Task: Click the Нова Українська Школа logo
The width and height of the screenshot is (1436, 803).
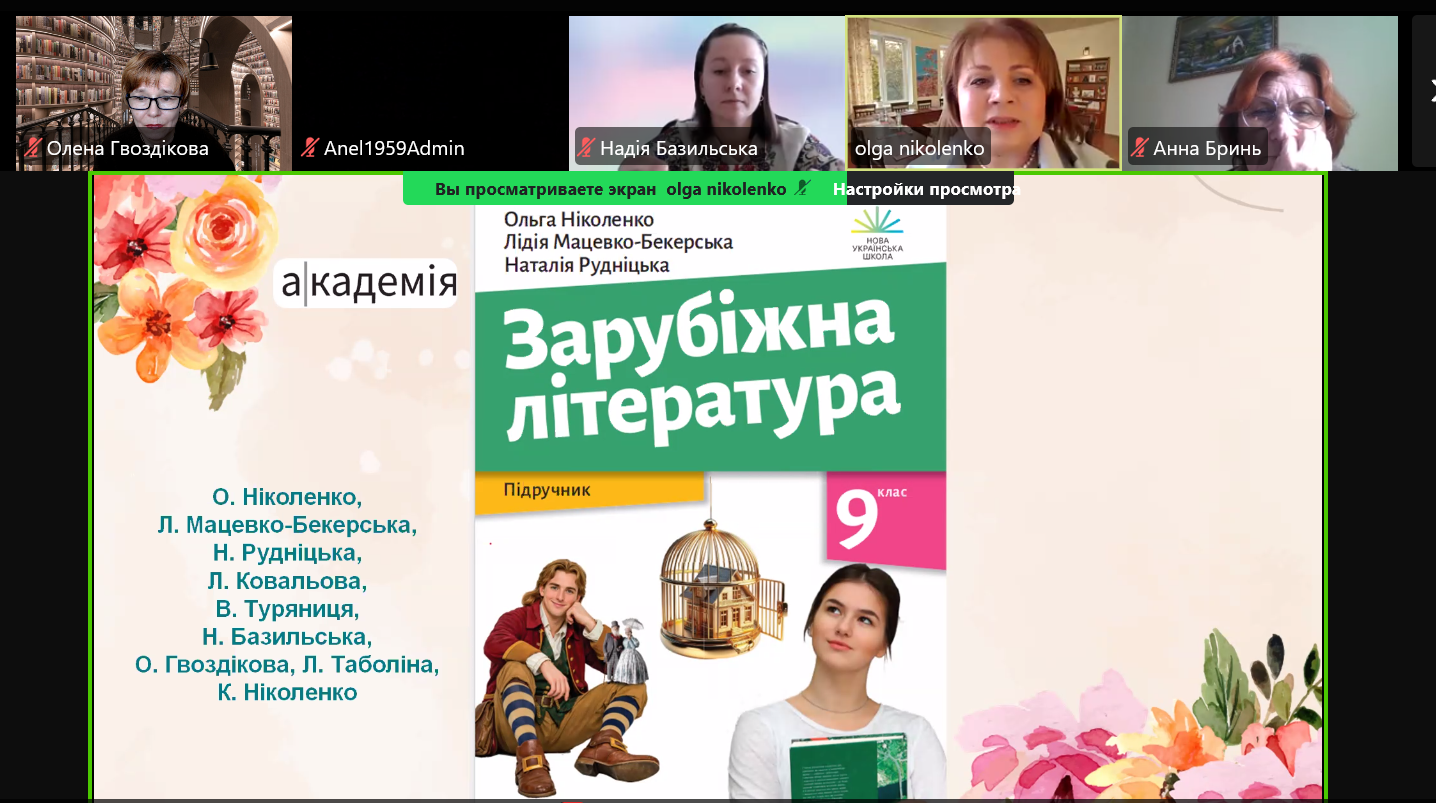Action: [876, 236]
